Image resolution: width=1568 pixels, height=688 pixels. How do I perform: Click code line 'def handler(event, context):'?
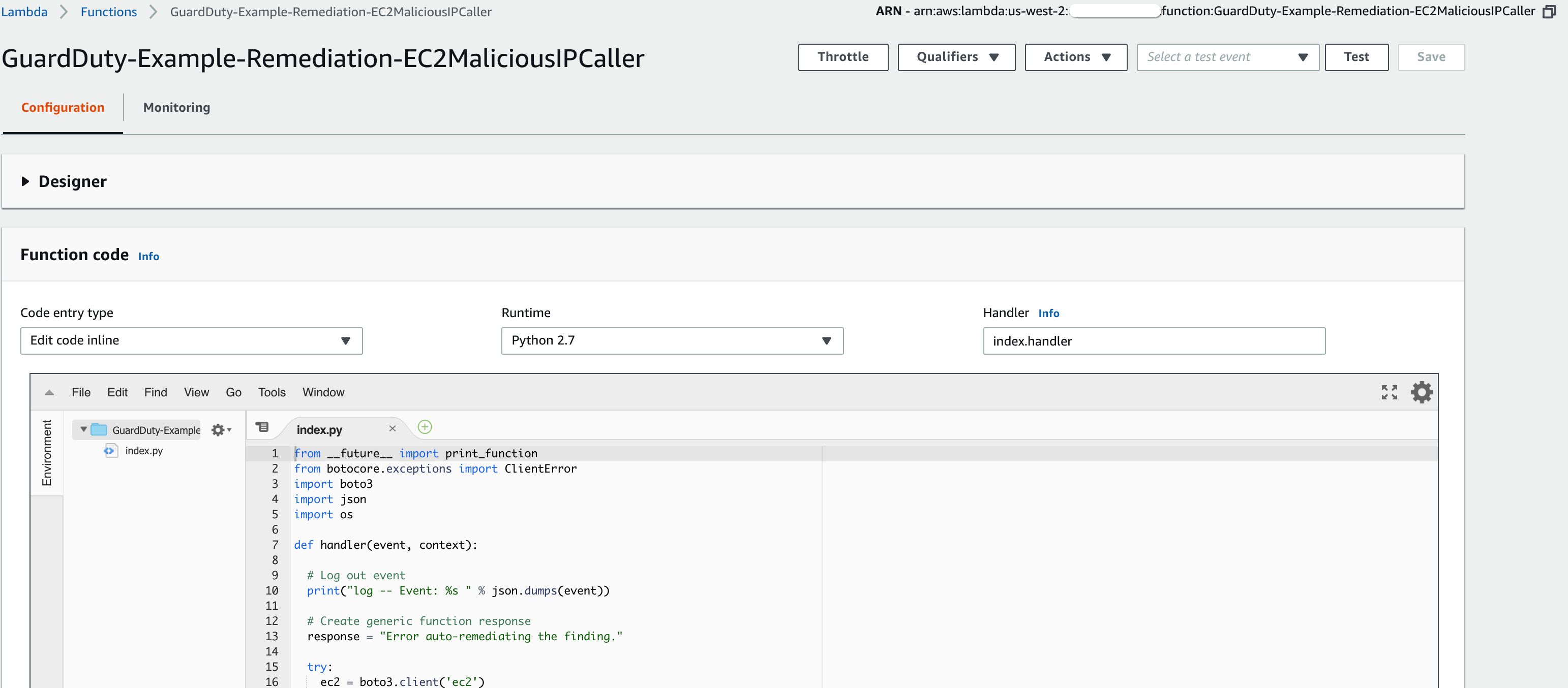pos(386,545)
